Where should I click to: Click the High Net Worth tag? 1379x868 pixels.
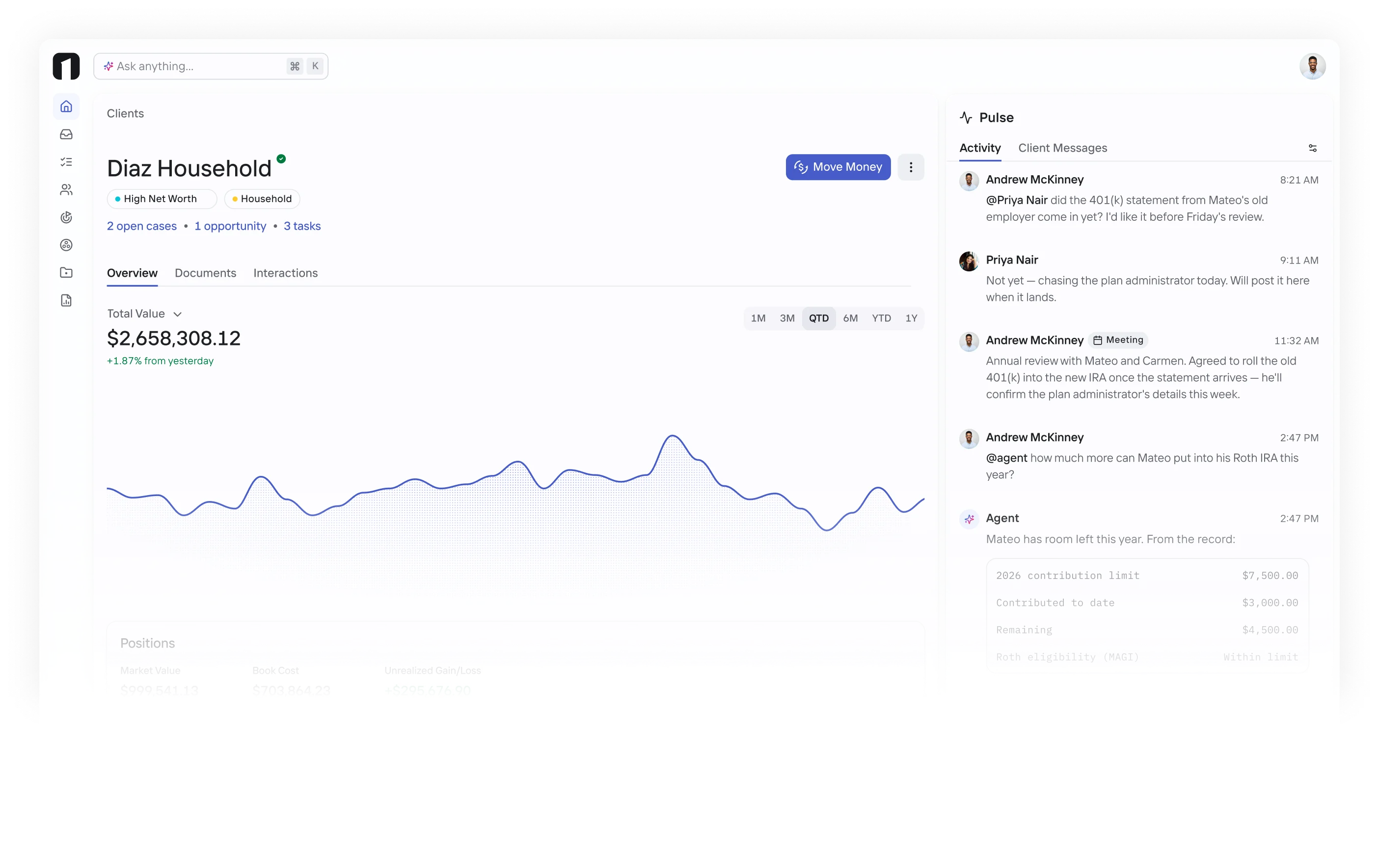coord(162,199)
